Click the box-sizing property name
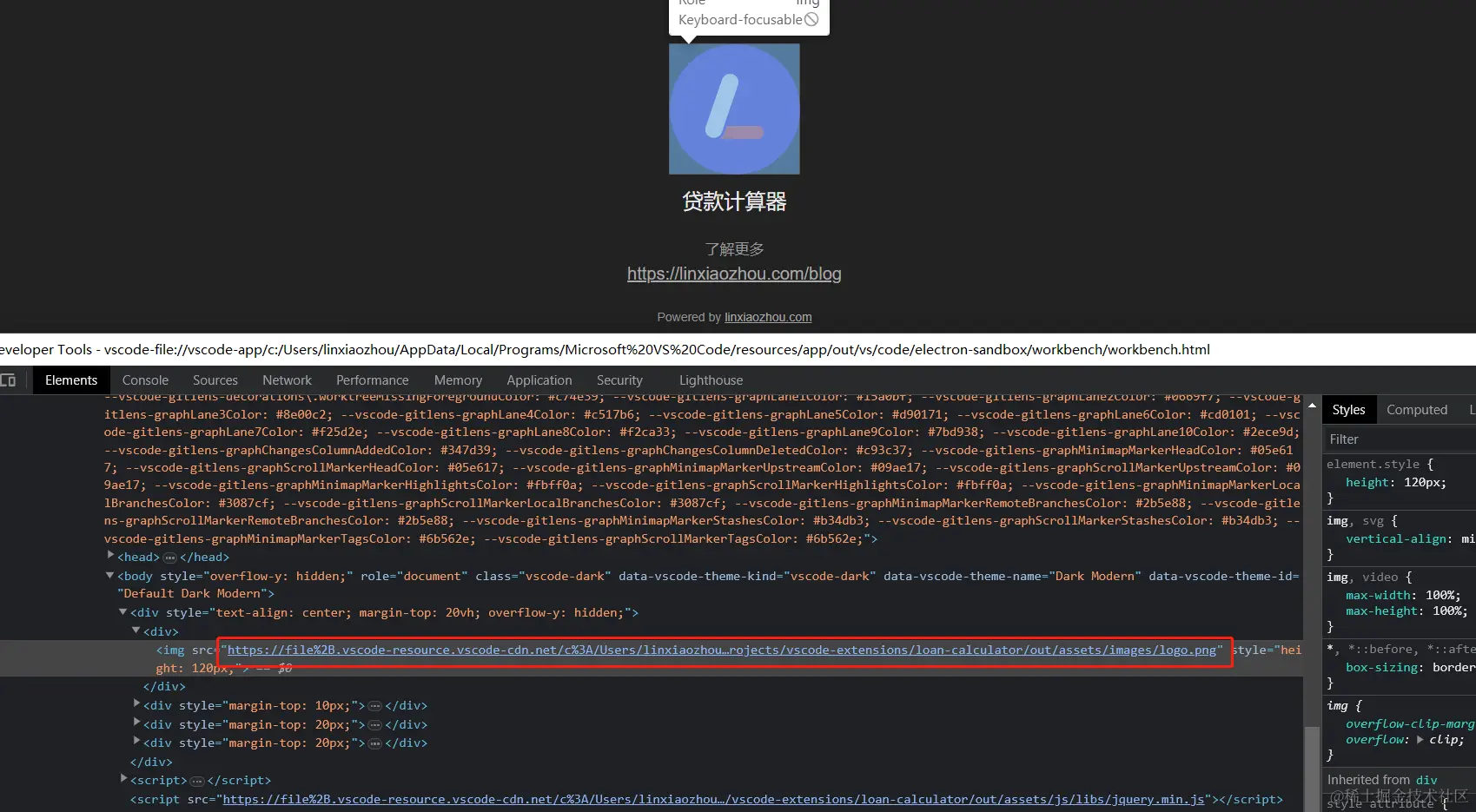This screenshot has height=812, width=1476. pos(1384,668)
